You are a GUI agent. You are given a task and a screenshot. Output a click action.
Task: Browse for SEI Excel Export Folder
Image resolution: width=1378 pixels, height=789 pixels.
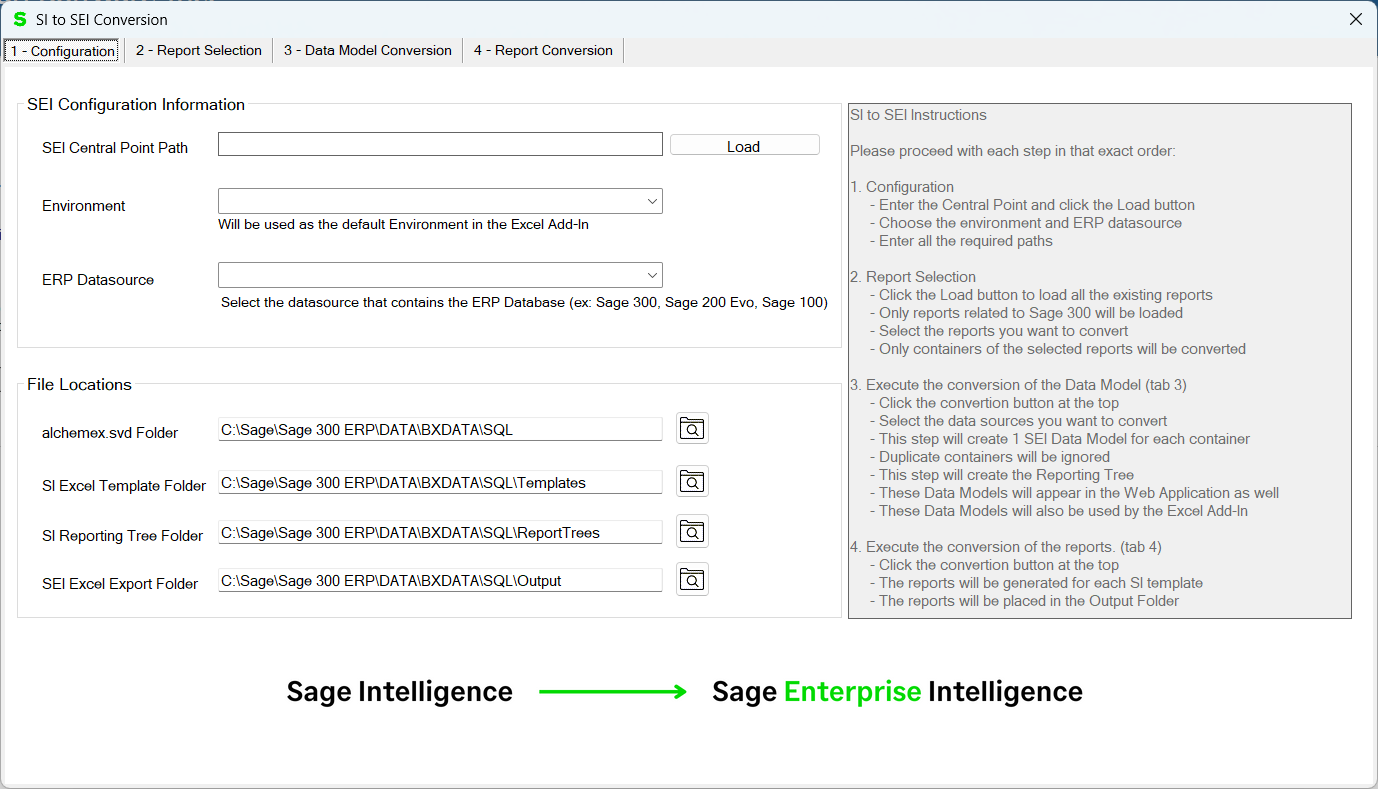(692, 580)
